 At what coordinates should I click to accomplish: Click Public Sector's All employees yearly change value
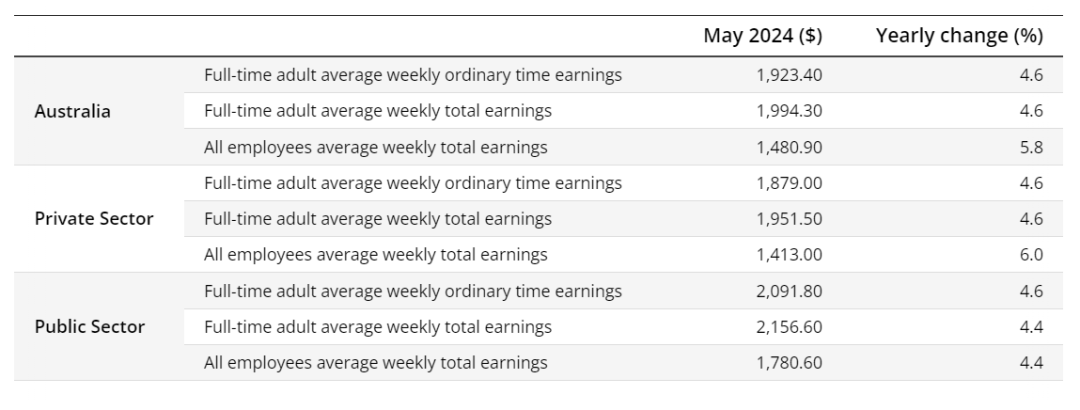click(x=1031, y=363)
